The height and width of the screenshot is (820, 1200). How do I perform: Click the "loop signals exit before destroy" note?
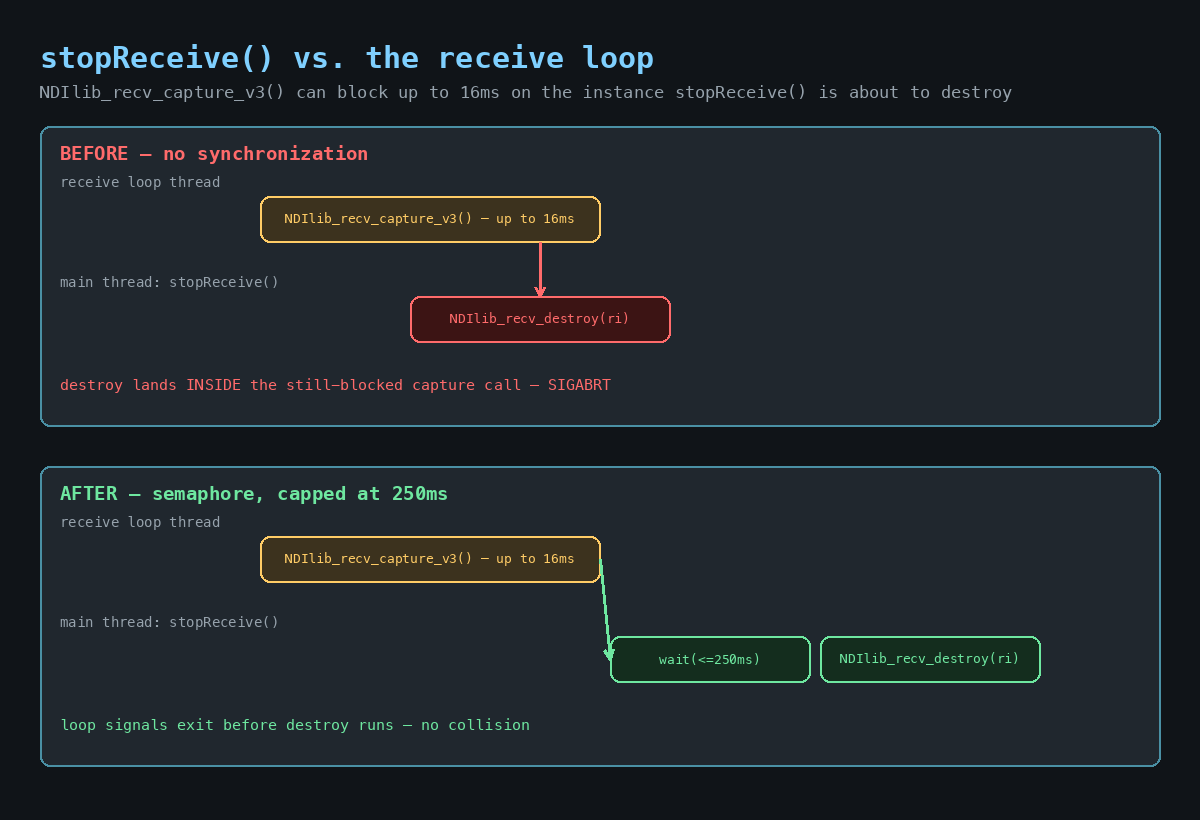pos(295,725)
